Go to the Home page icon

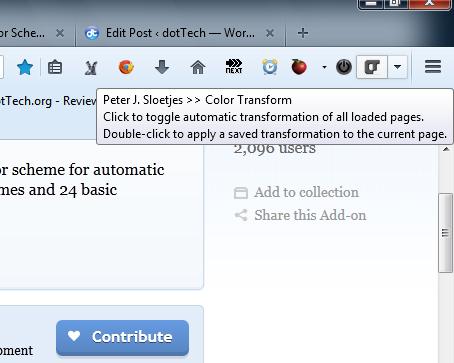click(x=198, y=67)
